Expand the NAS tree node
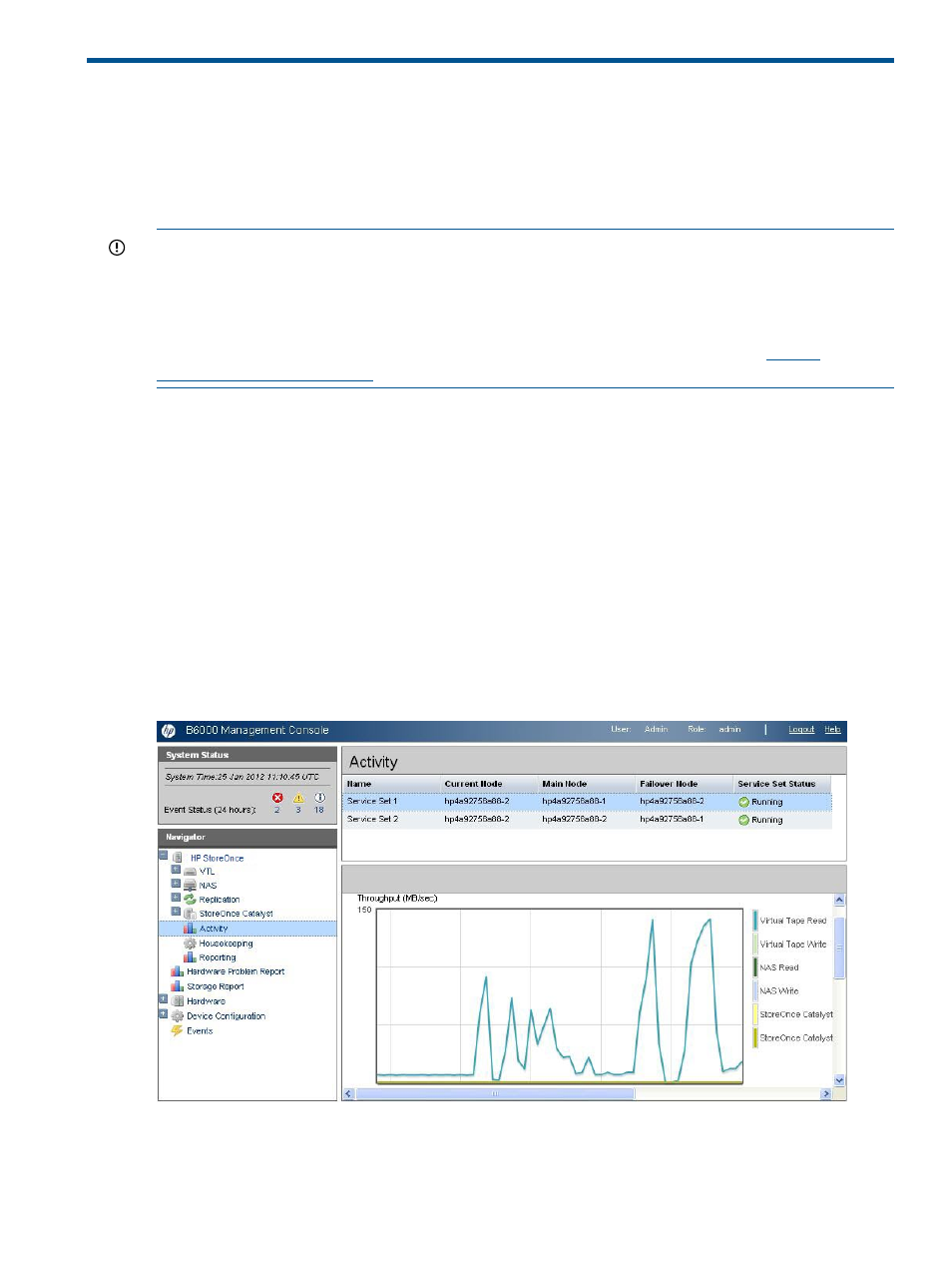The width and height of the screenshot is (952, 1268). 176,883
